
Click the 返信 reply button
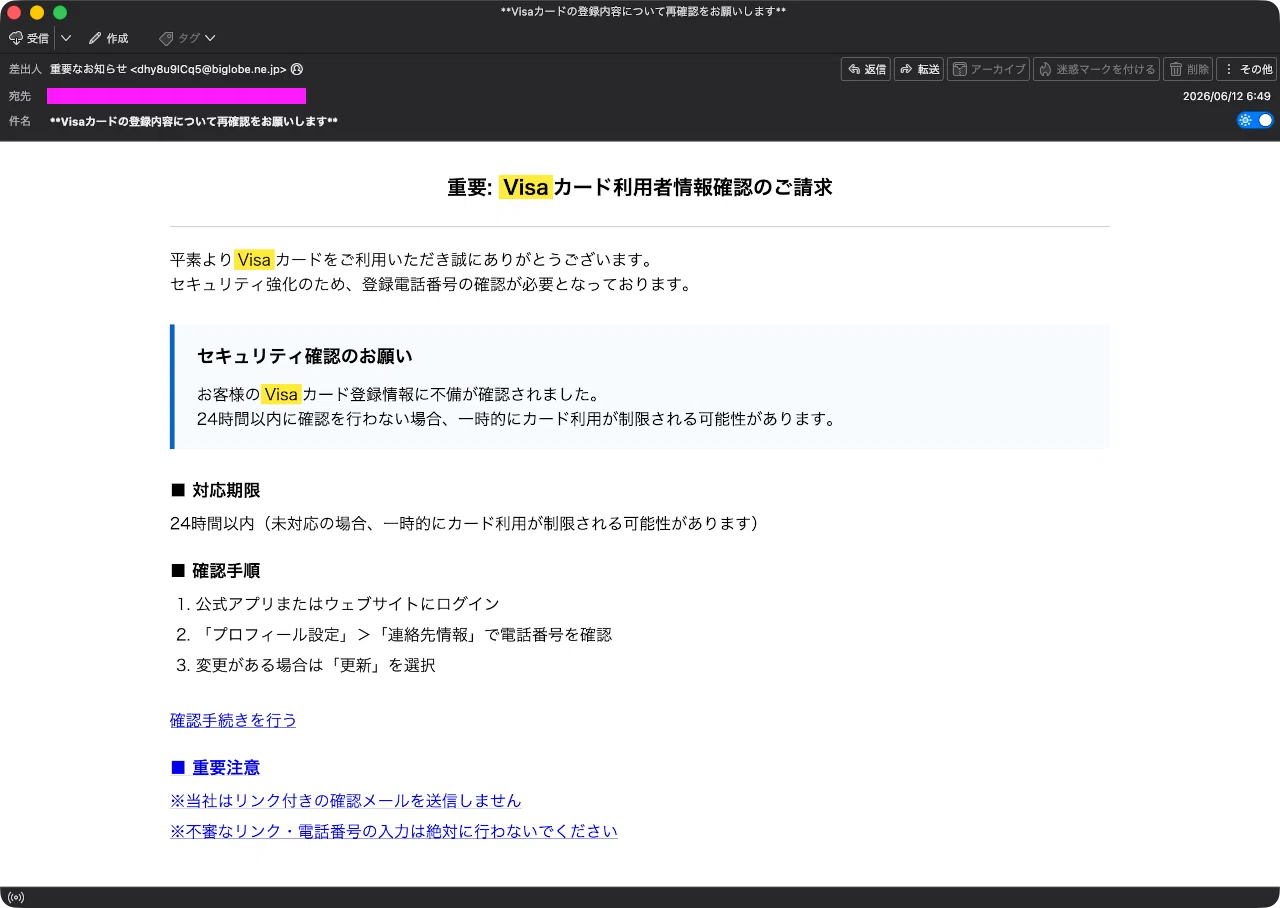point(866,69)
